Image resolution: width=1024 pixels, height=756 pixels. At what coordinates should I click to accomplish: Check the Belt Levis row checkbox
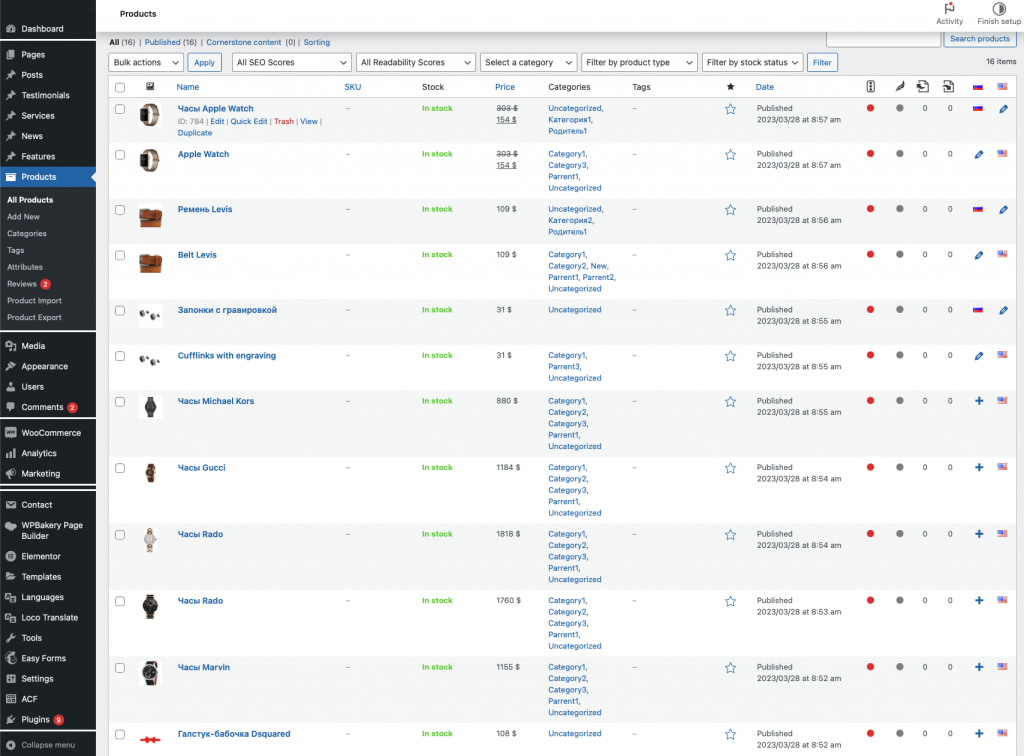[x=120, y=255]
